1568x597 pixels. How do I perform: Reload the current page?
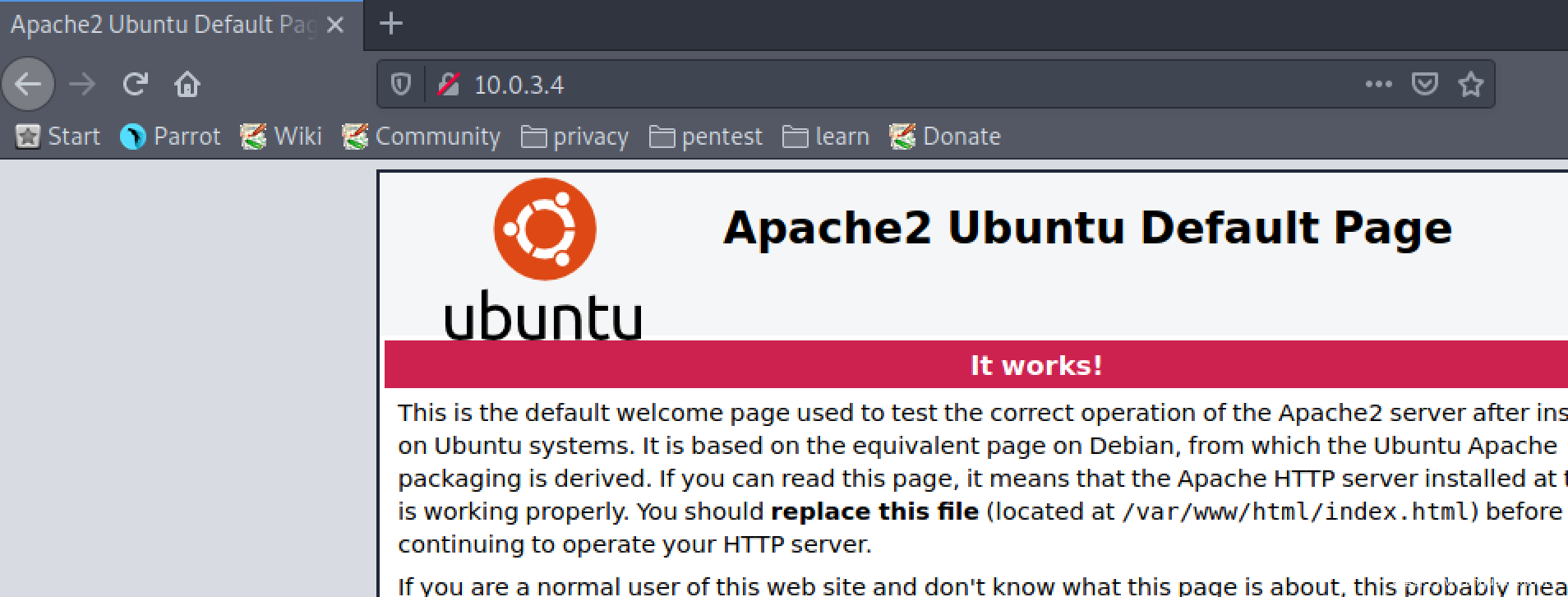[x=135, y=84]
